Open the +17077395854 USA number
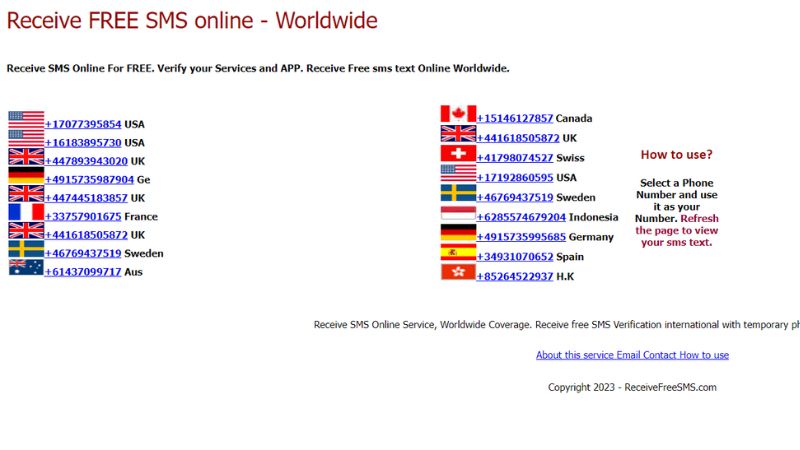 click(x=83, y=125)
